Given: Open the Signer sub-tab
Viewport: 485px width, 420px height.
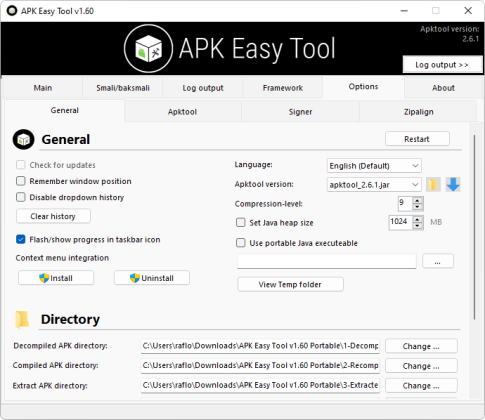Looking at the screenshot, I should 300,112.
